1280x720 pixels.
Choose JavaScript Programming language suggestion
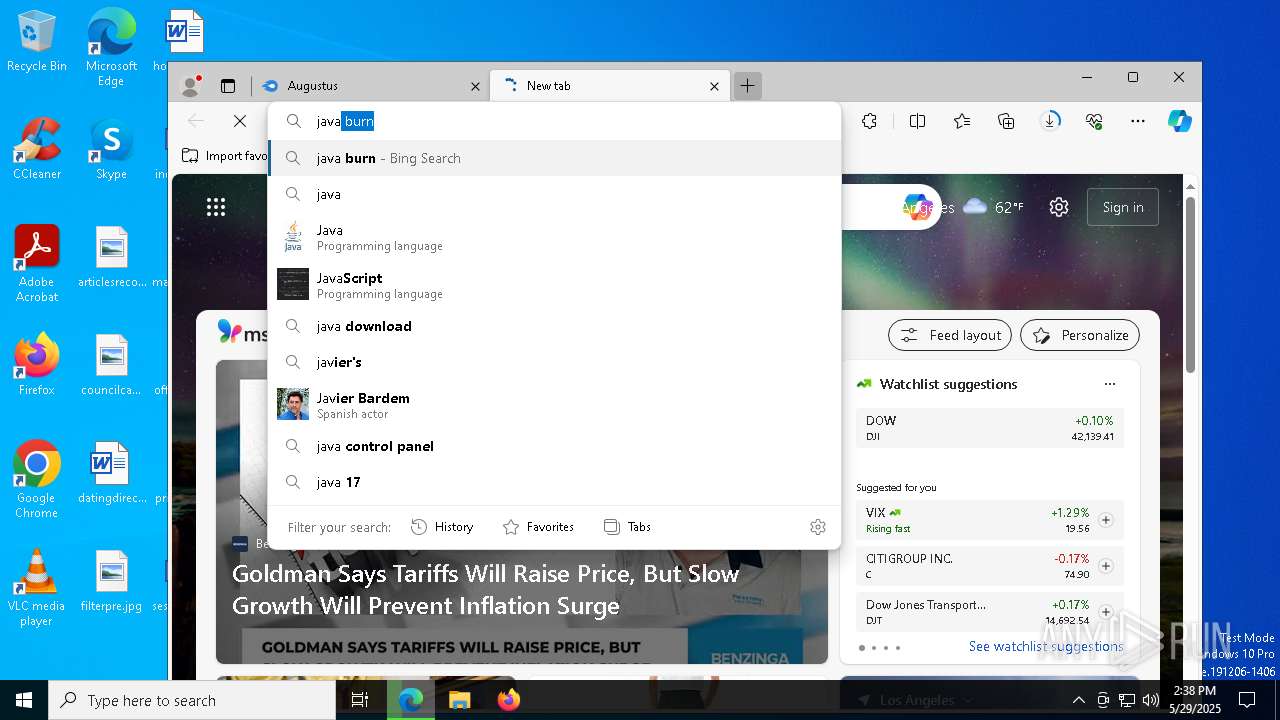pyautogui.click(x=554, y=285)
